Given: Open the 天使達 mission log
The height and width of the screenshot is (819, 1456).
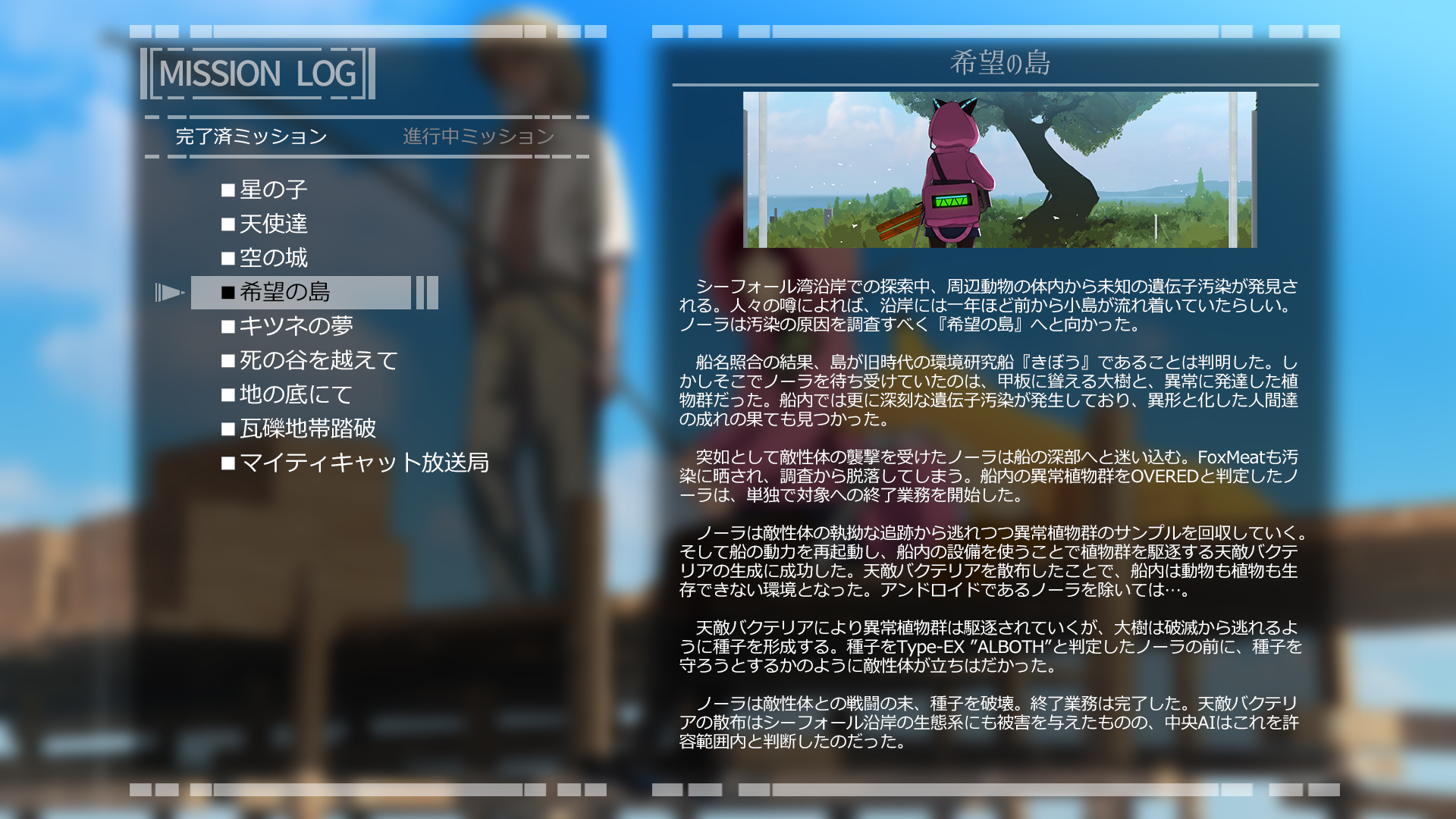Looking at the screenshot, I should pyautogui.click(x=273, y=224).
